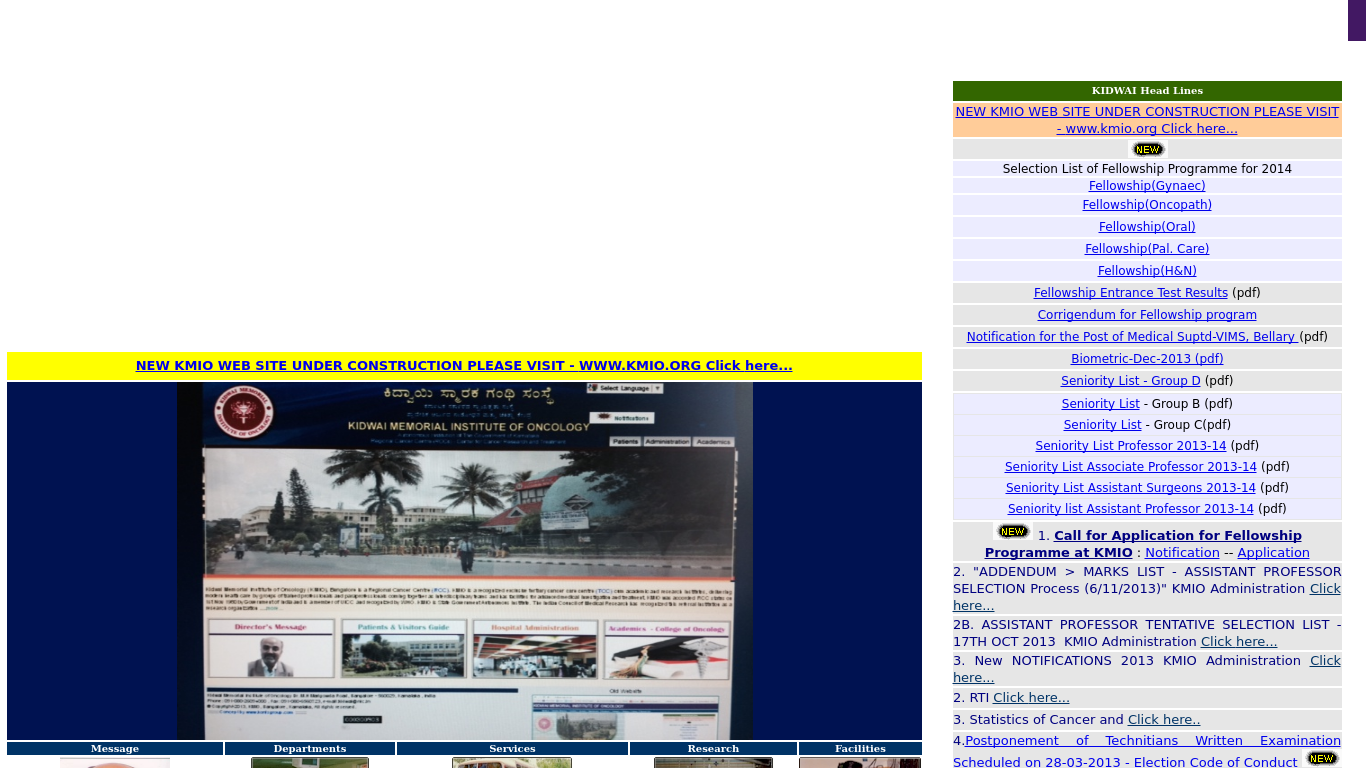Click the large KMIO website preview image
Viewport: 1366px width, 768px height.
click(x=464, y=561)
